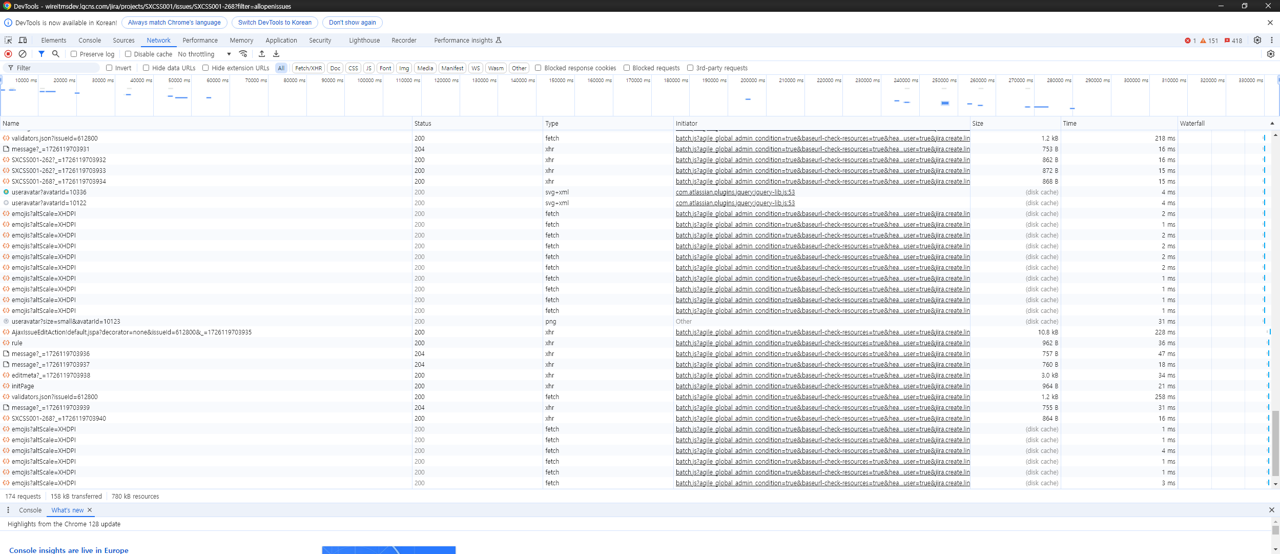Select the inspect element picker icon
This screenshot has width=1280, height=554.
(8, 40)
